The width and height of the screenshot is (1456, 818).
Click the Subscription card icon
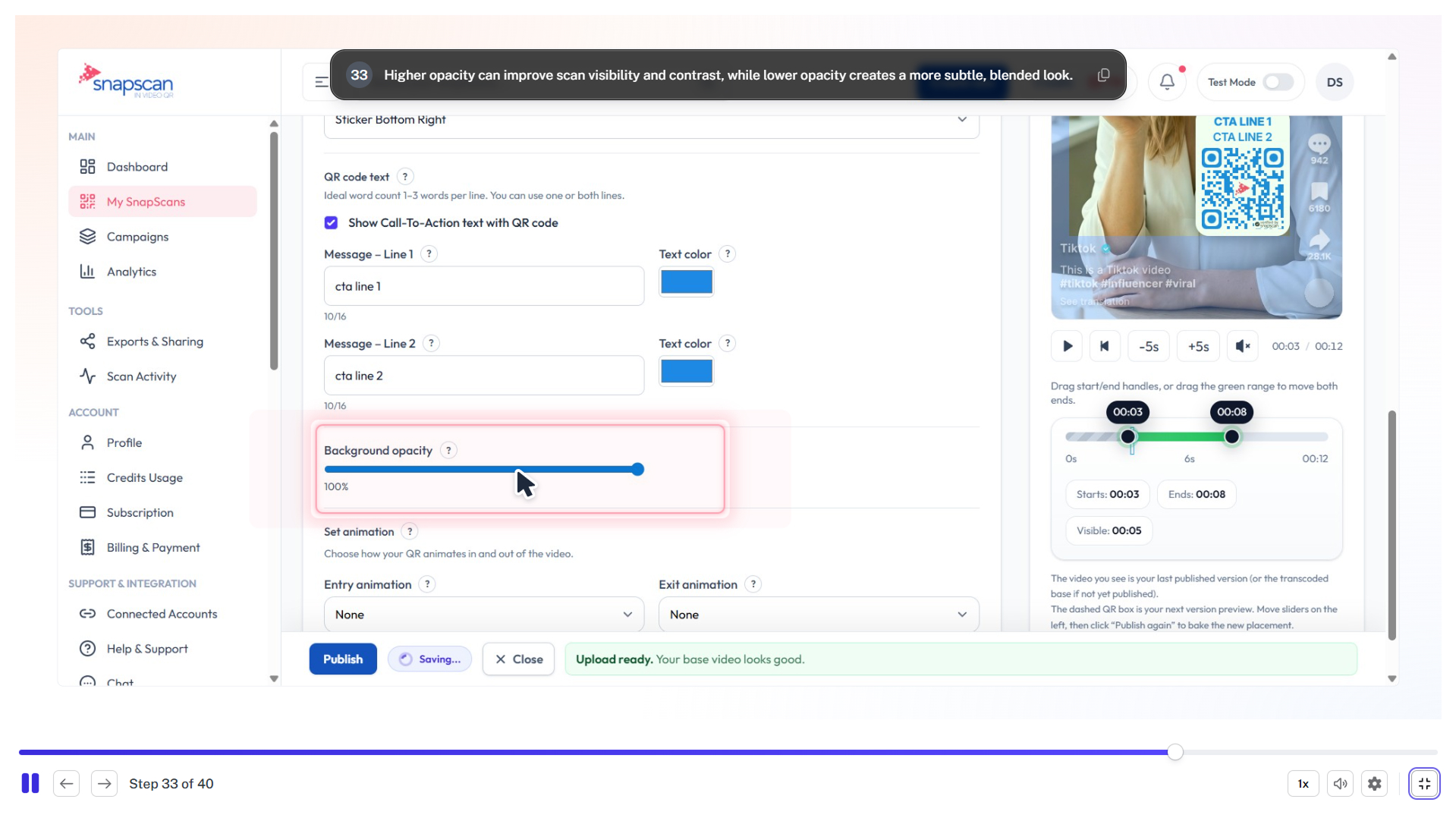pos(87,512)
